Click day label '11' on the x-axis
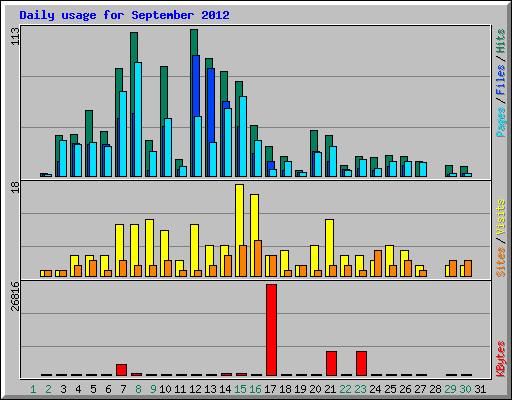 [x=180, y=389]
